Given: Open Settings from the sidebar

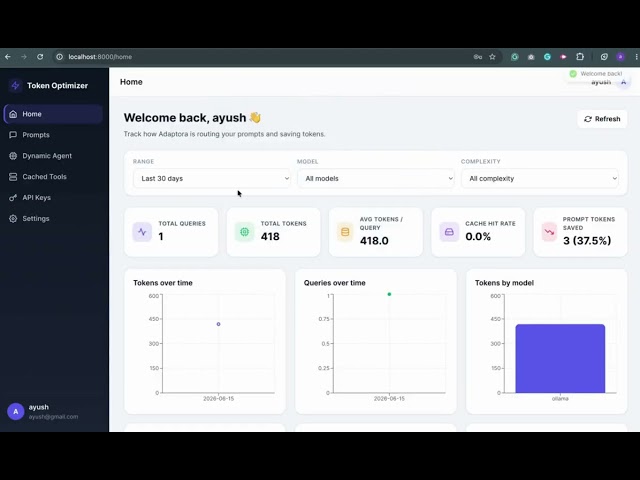Looking at the screenshot, I should (x=53, y=218).
